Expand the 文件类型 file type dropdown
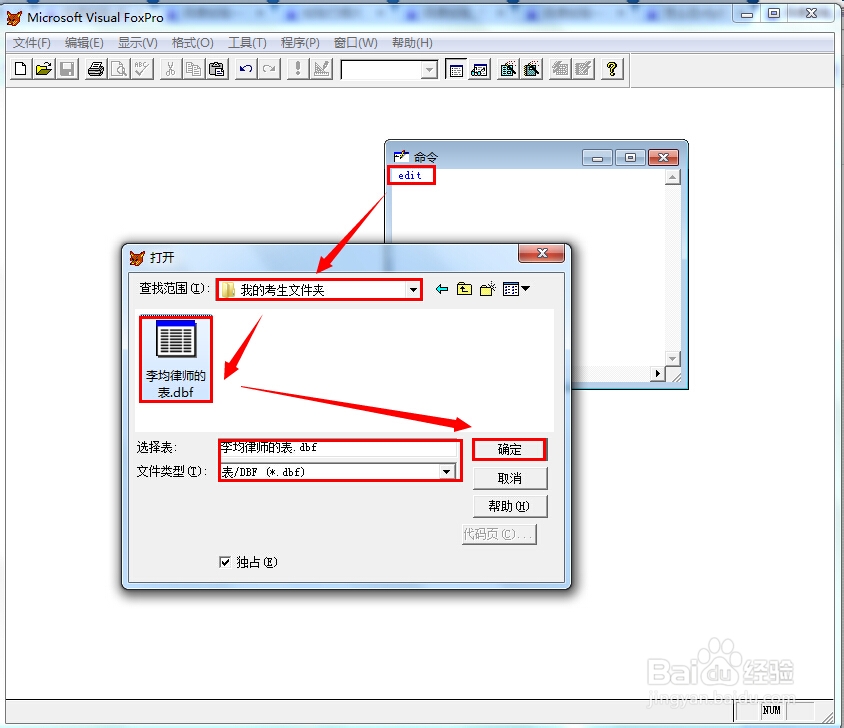 coord(446,472)
